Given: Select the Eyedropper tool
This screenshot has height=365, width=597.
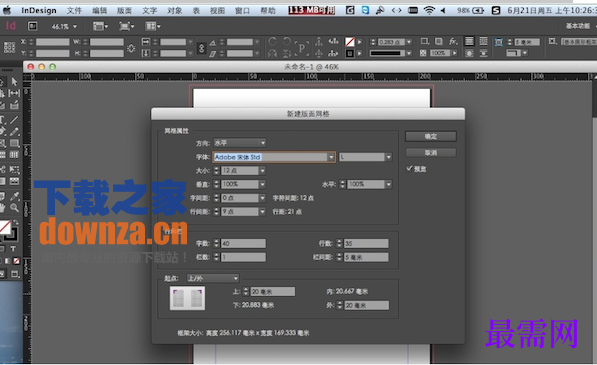Looking at the screenshot, I should [14, 196].
